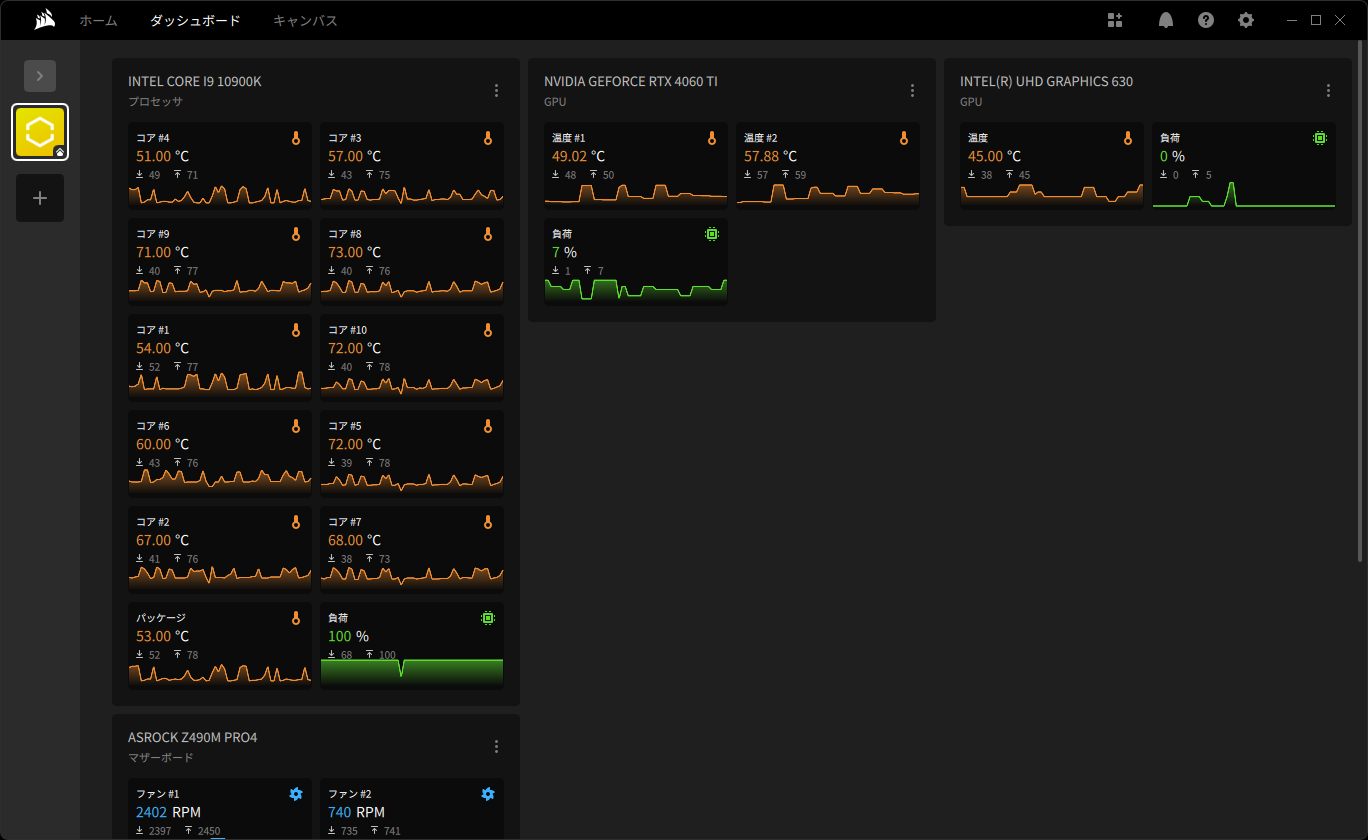
Task: Add a new profile with plus button
Action: click(x=40, y=198)
